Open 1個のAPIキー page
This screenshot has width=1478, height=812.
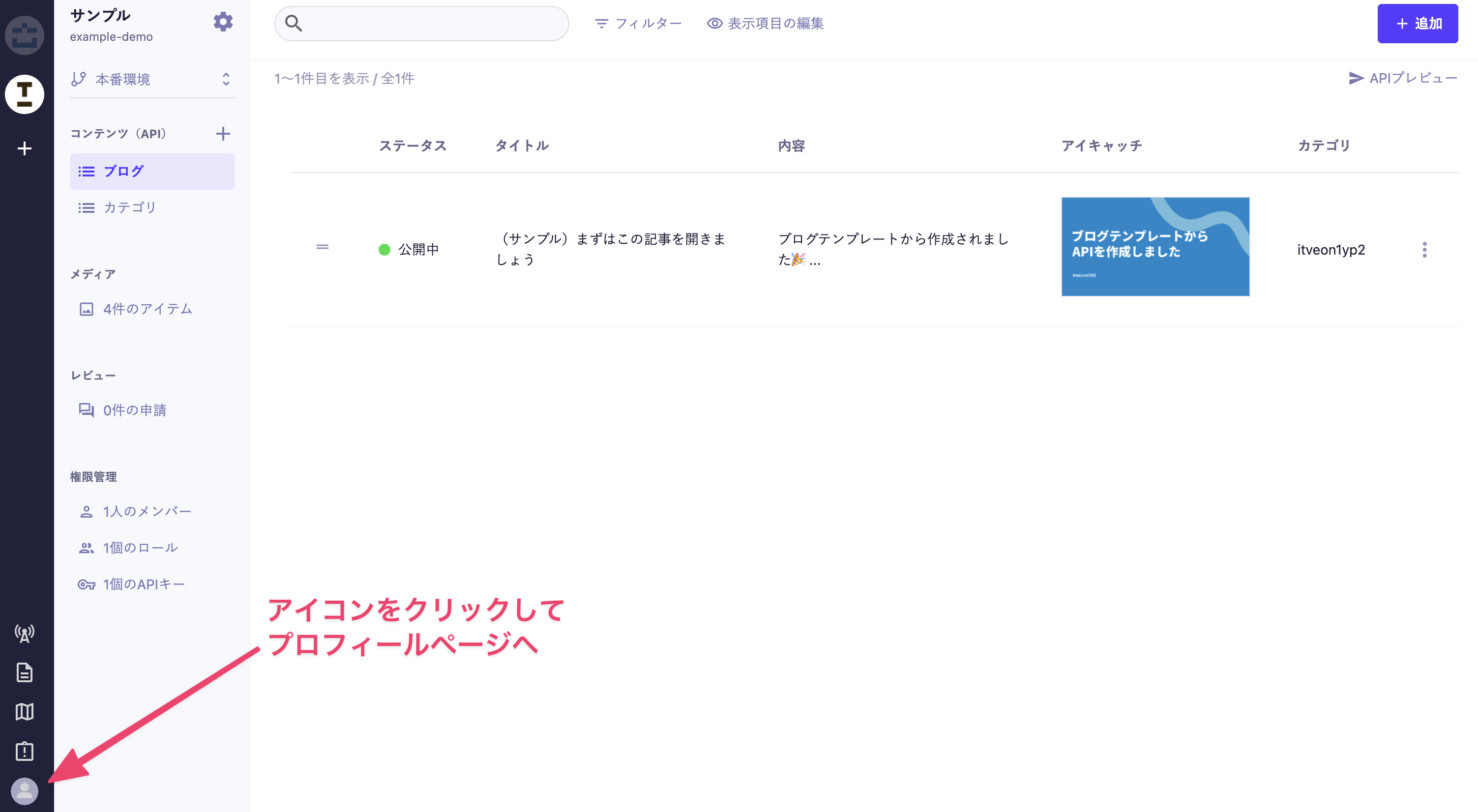(x=152, y=584)
